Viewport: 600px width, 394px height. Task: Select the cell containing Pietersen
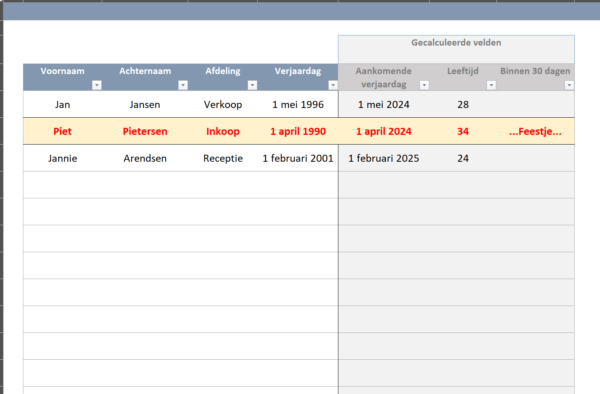[145, 131]
